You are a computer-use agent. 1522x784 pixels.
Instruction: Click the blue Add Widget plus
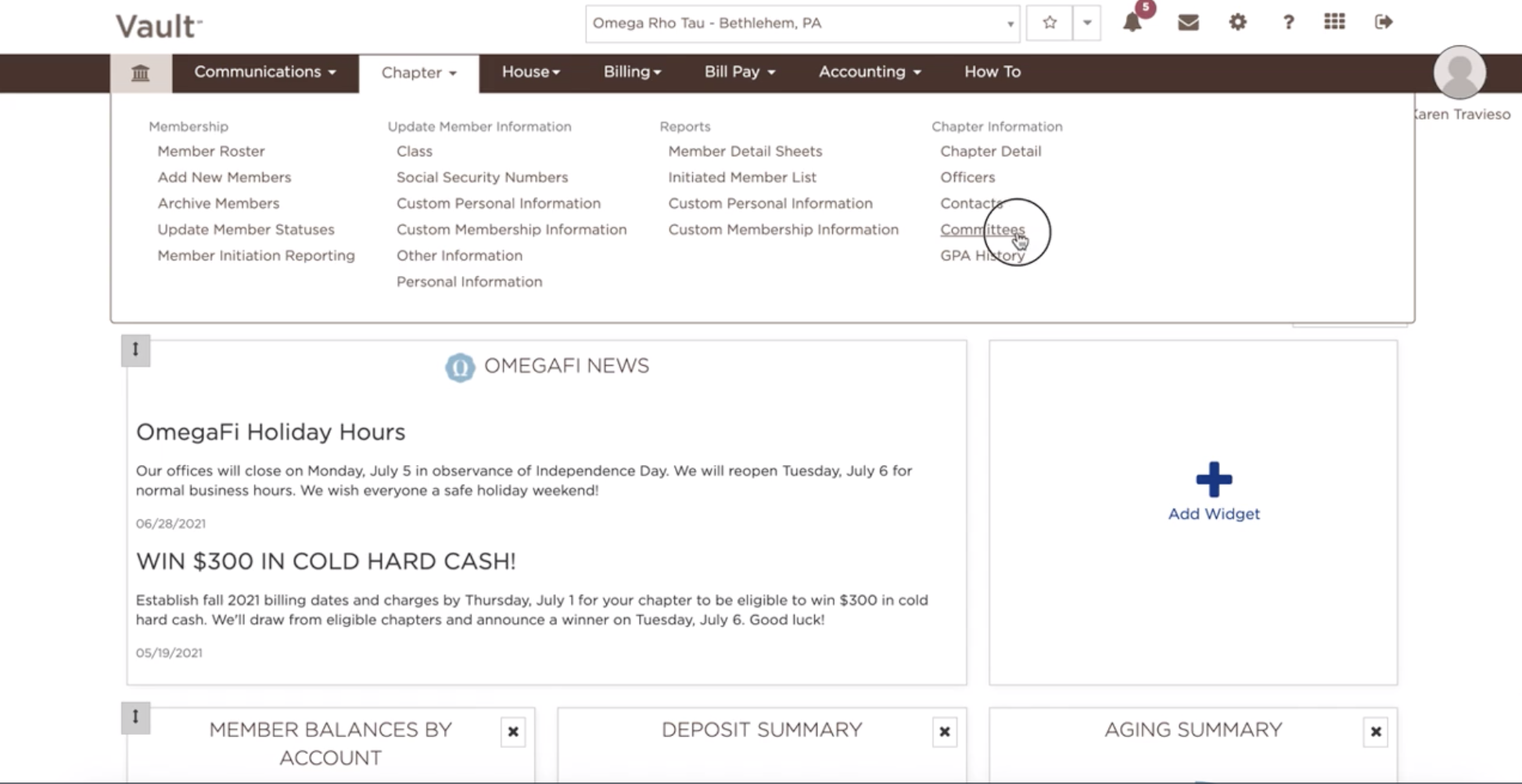(x=1214, y=480)
